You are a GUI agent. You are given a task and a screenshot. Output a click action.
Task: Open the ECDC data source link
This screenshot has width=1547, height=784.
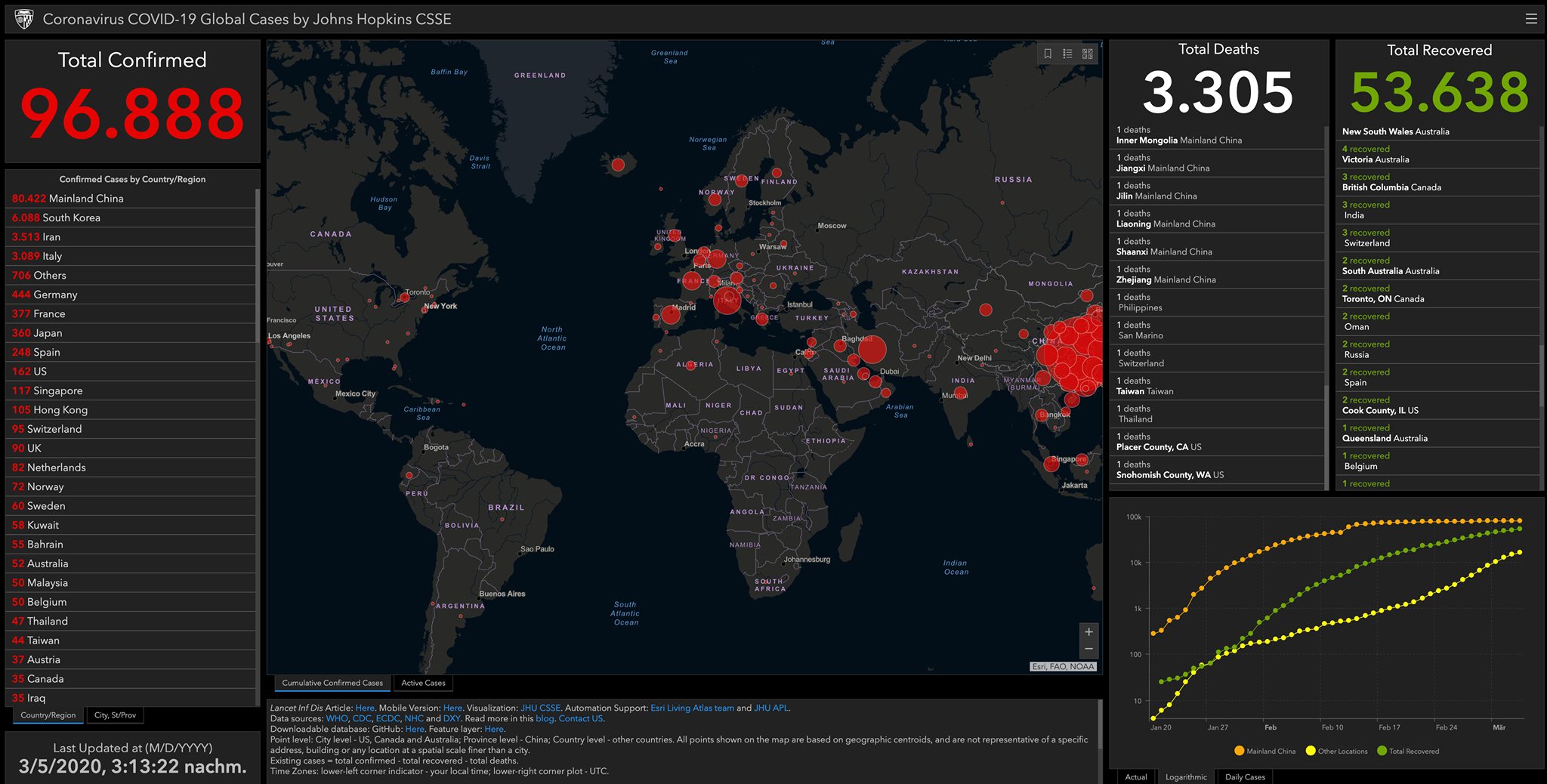388,719
